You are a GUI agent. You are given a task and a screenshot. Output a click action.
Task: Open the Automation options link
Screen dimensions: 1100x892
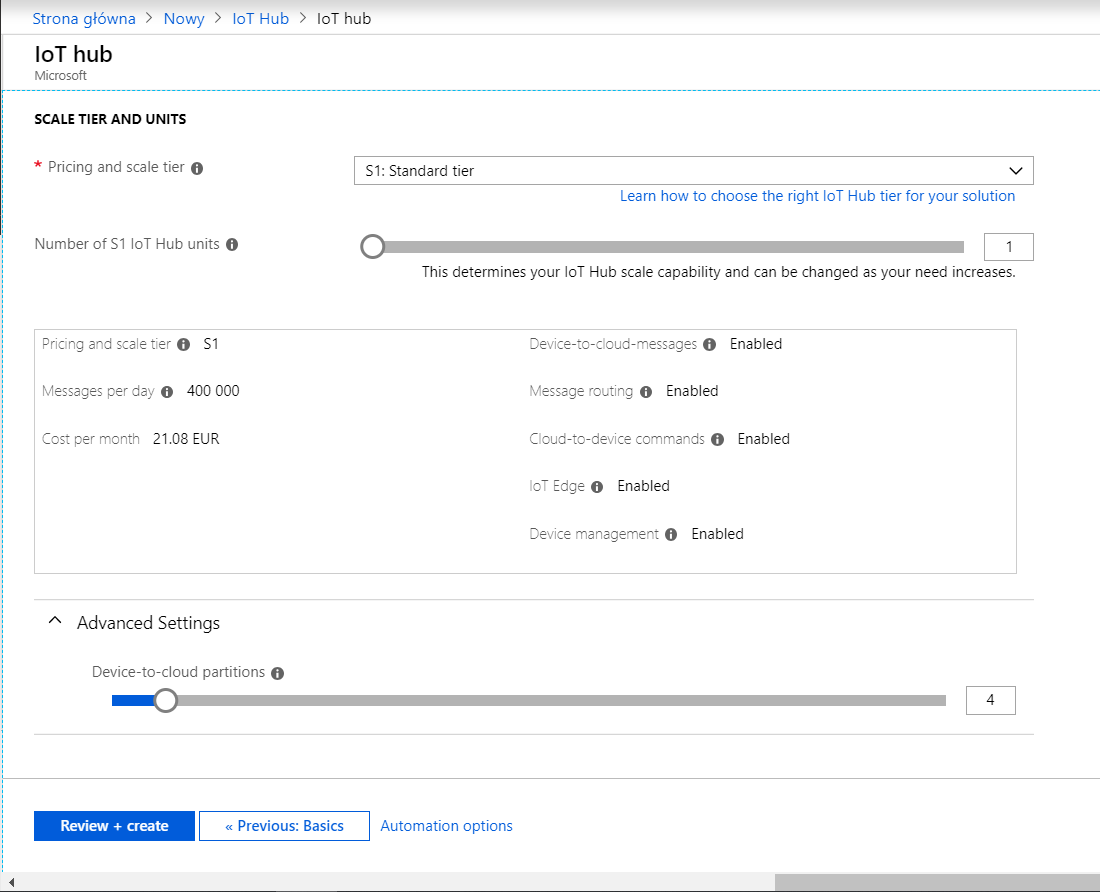446,826
